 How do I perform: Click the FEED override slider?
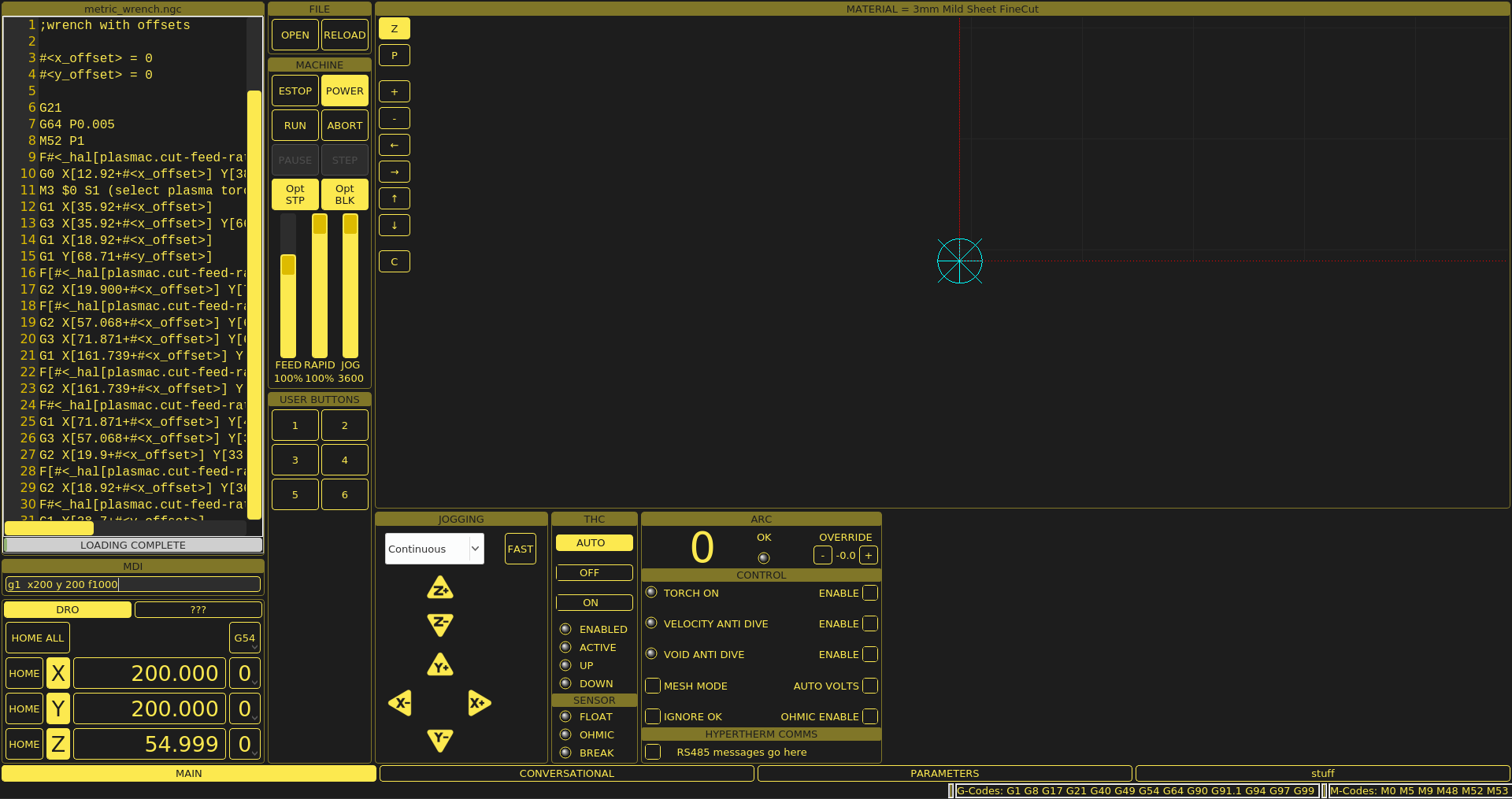click(288, 286)
